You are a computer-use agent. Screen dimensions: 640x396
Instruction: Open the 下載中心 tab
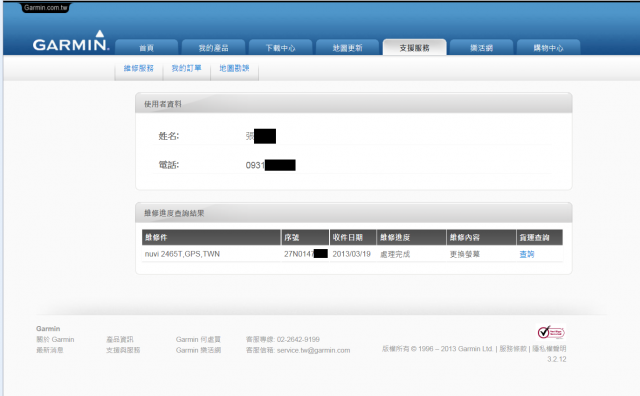click(x=280, y=48)
